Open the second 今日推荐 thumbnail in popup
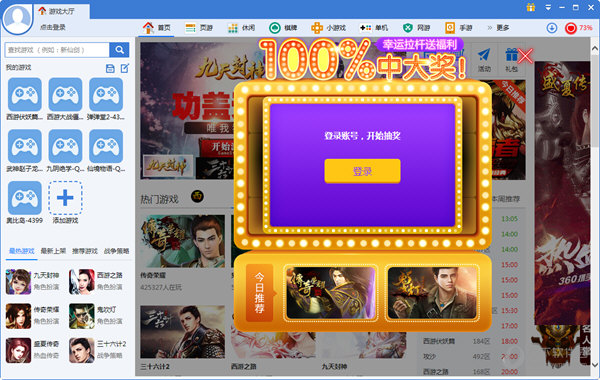This screenshot has width=600, height=380. tap(432, 293)
